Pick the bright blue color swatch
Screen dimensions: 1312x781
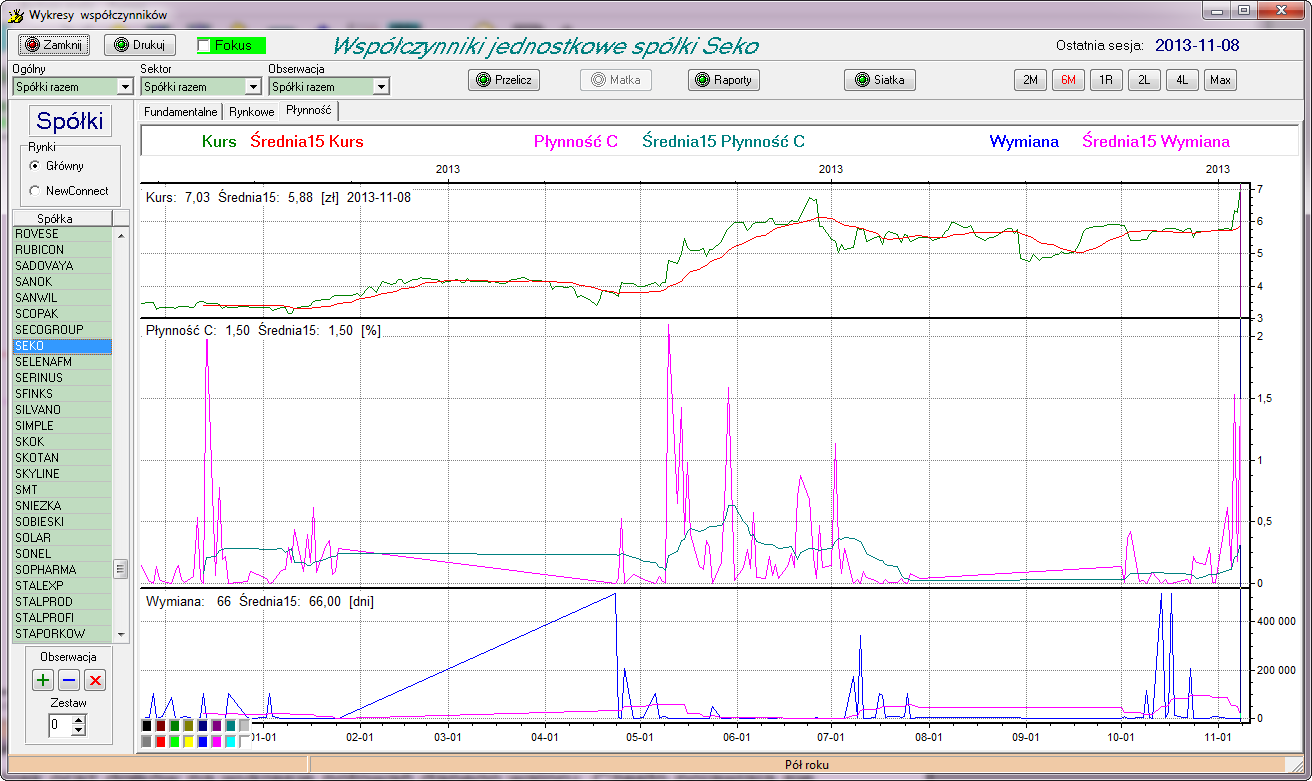point(203,742)
